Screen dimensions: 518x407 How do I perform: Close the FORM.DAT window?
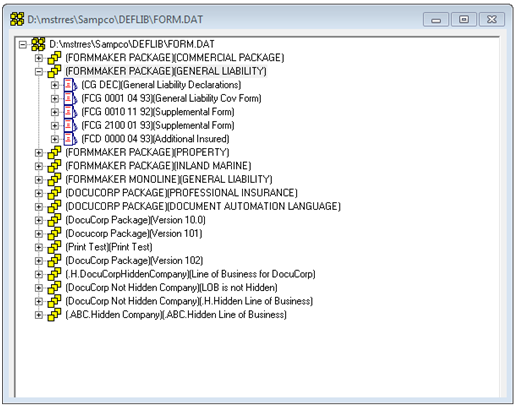coord(492,20)
